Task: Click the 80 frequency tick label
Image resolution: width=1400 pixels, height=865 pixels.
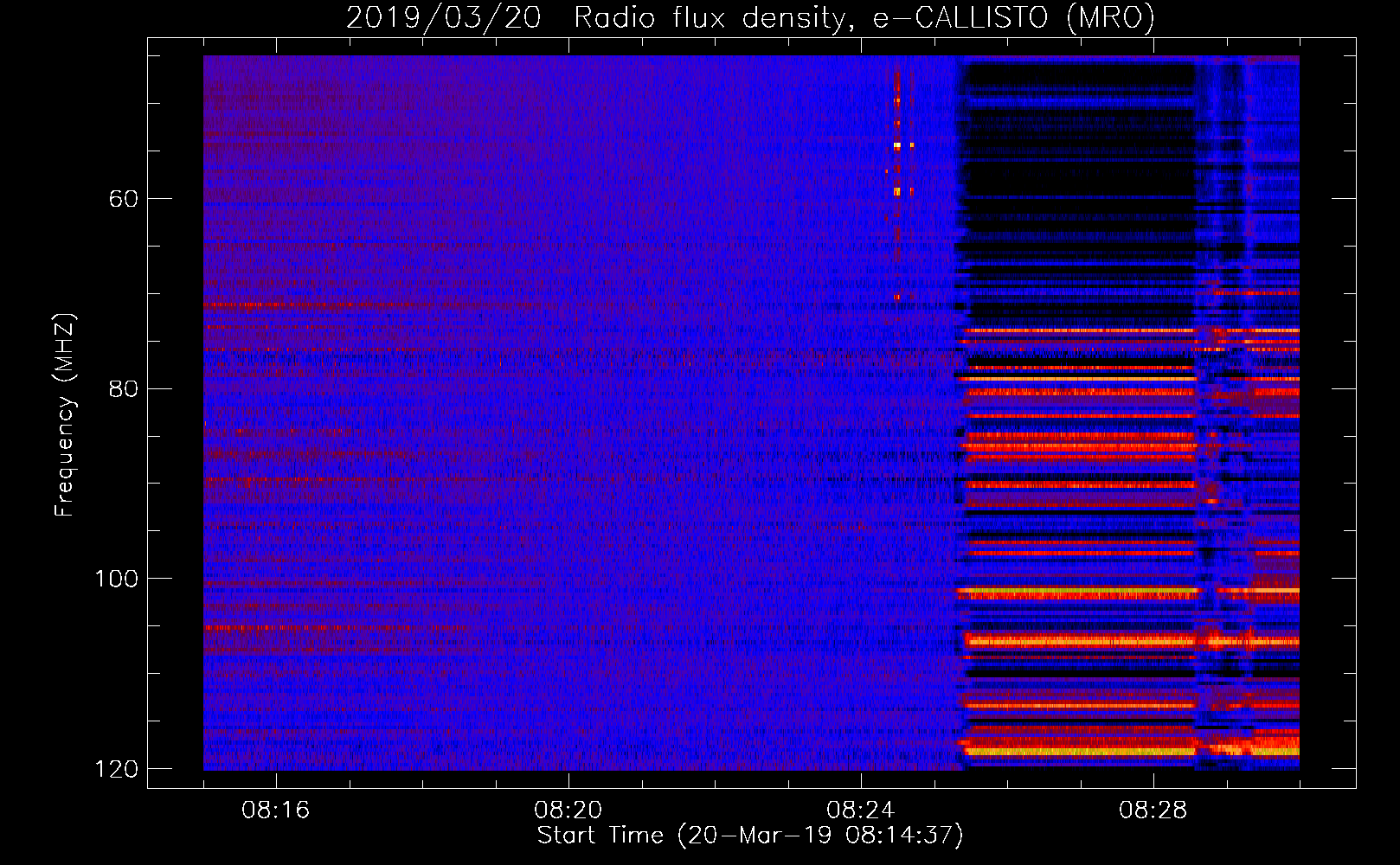Action: pos(124,388)
